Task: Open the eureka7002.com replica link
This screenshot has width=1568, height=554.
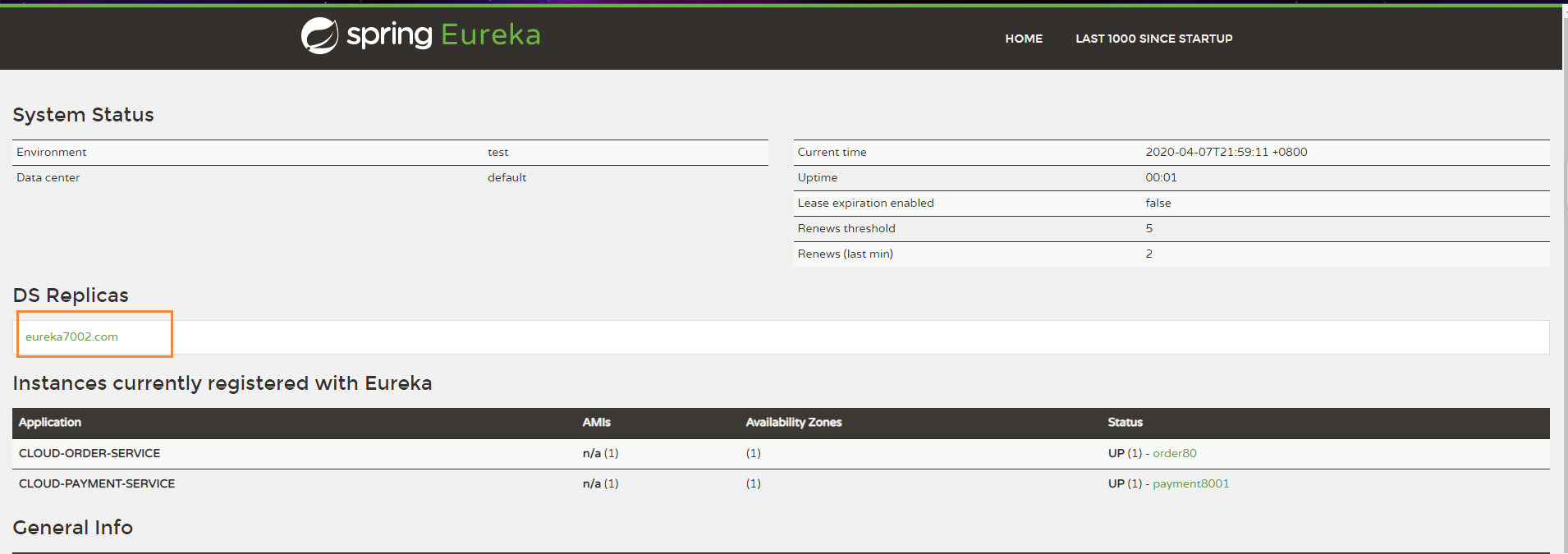Action: 71,337
